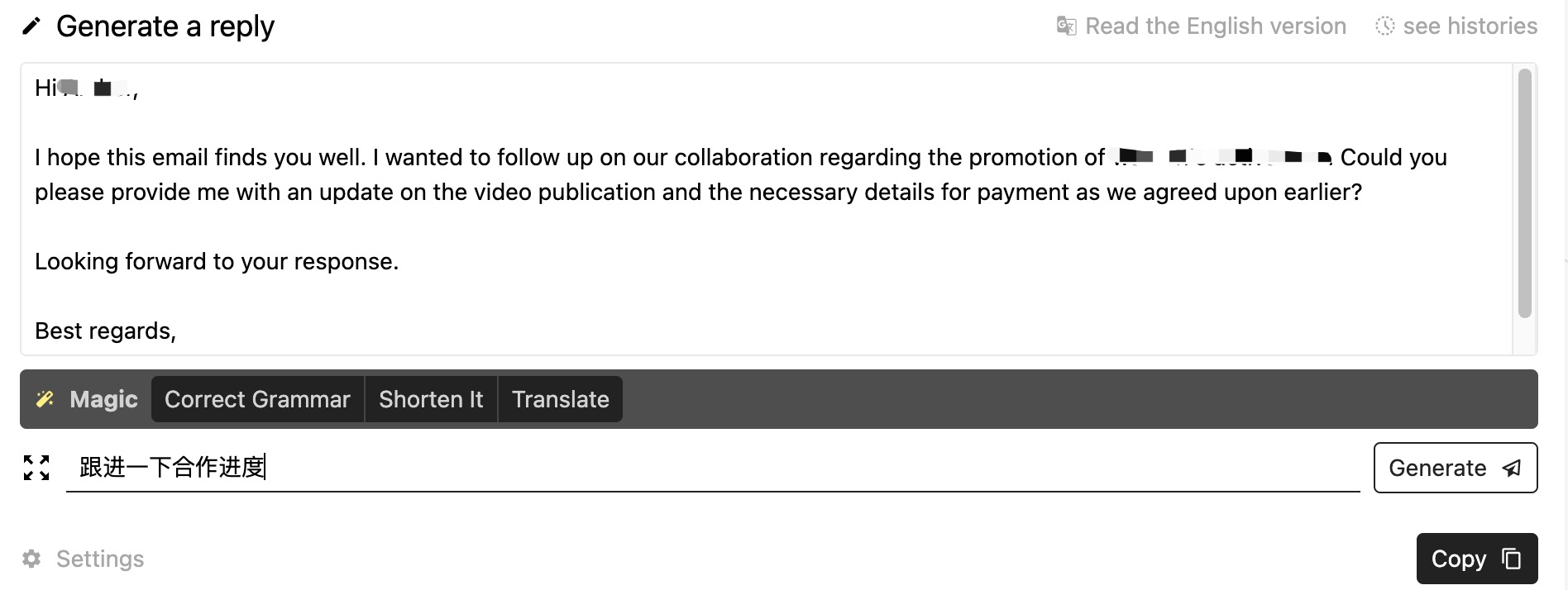
Task: Click the translate icon before Read the English version
Action: tap(1067, 26)
